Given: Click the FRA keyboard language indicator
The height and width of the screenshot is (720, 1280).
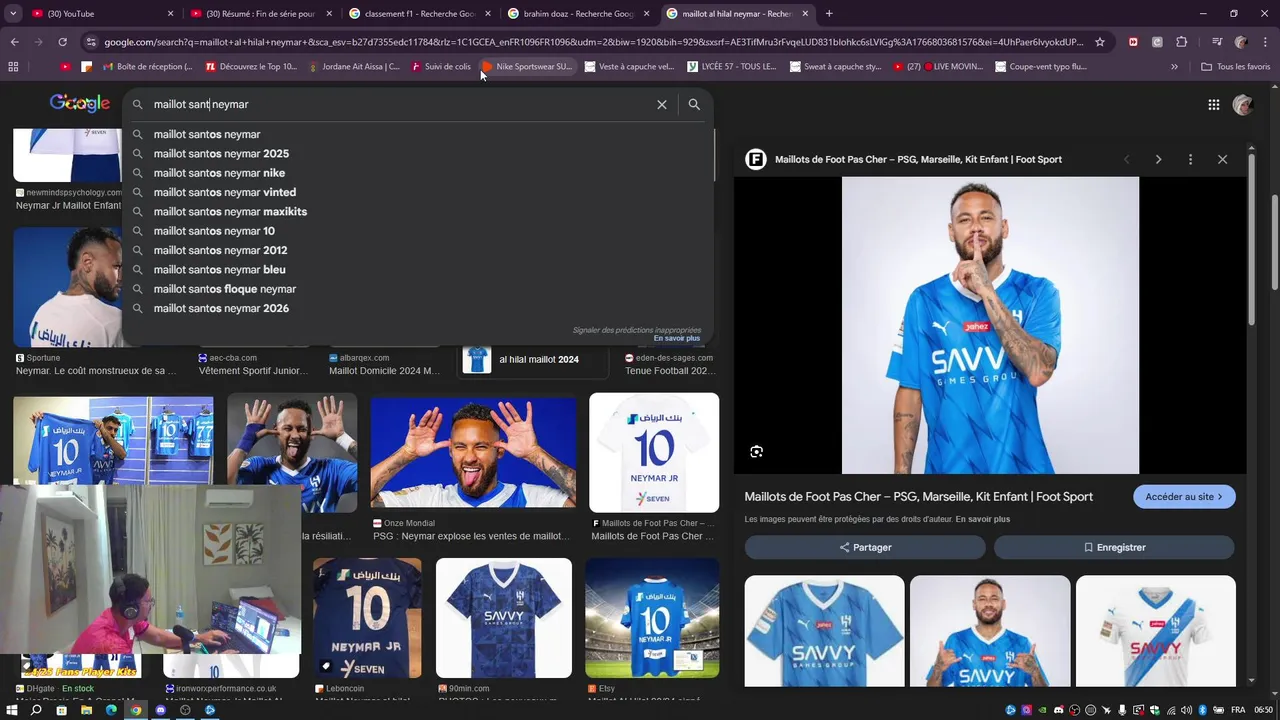Looking at the screenshot, I should (1238, 710).
